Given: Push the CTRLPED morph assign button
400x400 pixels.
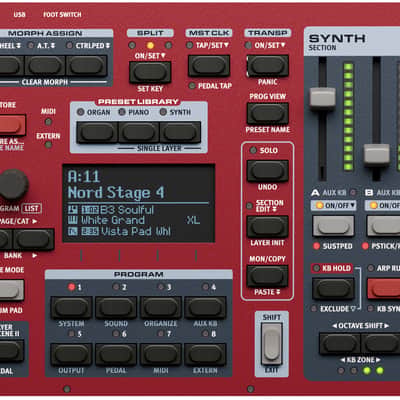Looking at the screenshot, I should pyautogui.click(x=87, y=65).
